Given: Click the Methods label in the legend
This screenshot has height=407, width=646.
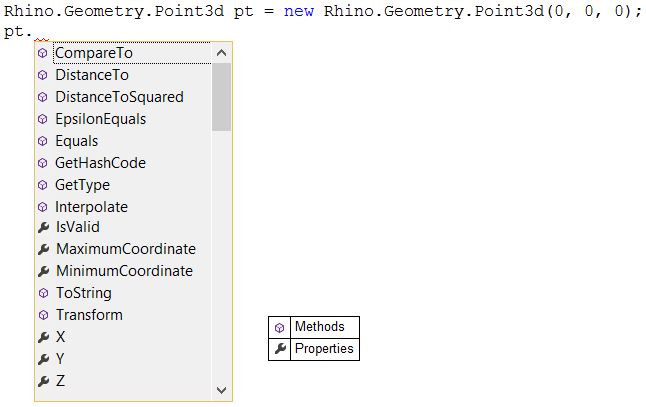Looking at the screenshot, I should pos(319,327).
